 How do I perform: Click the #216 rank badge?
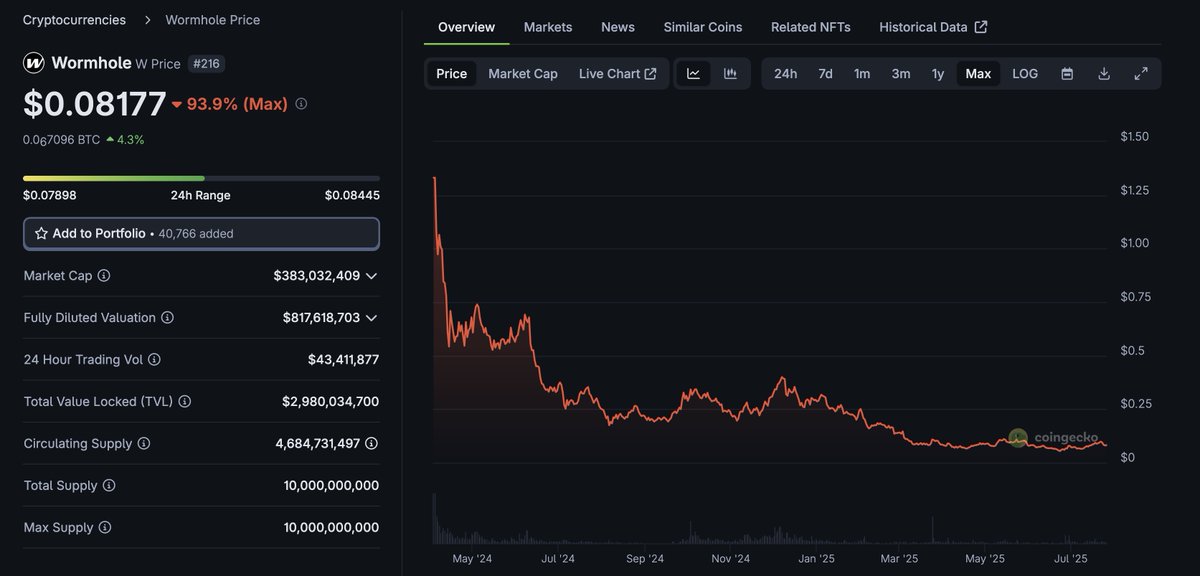(206, 63)
